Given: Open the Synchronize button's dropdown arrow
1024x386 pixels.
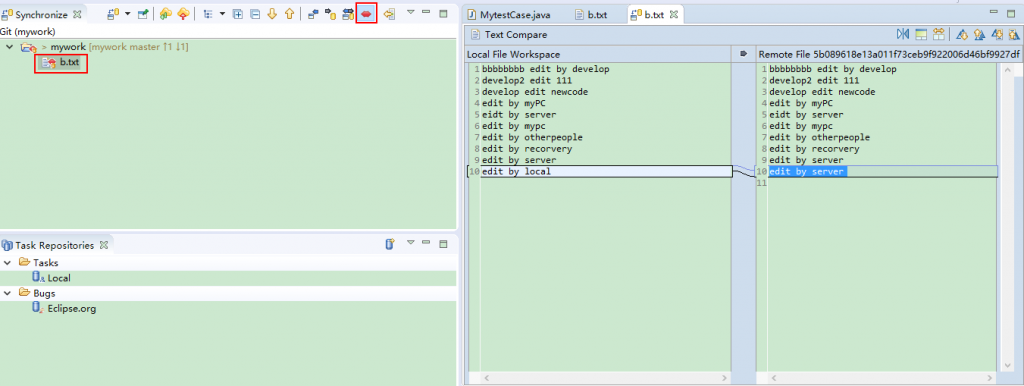Looking at the screenshot, I should pyautogui.click(x=127, y=14).
